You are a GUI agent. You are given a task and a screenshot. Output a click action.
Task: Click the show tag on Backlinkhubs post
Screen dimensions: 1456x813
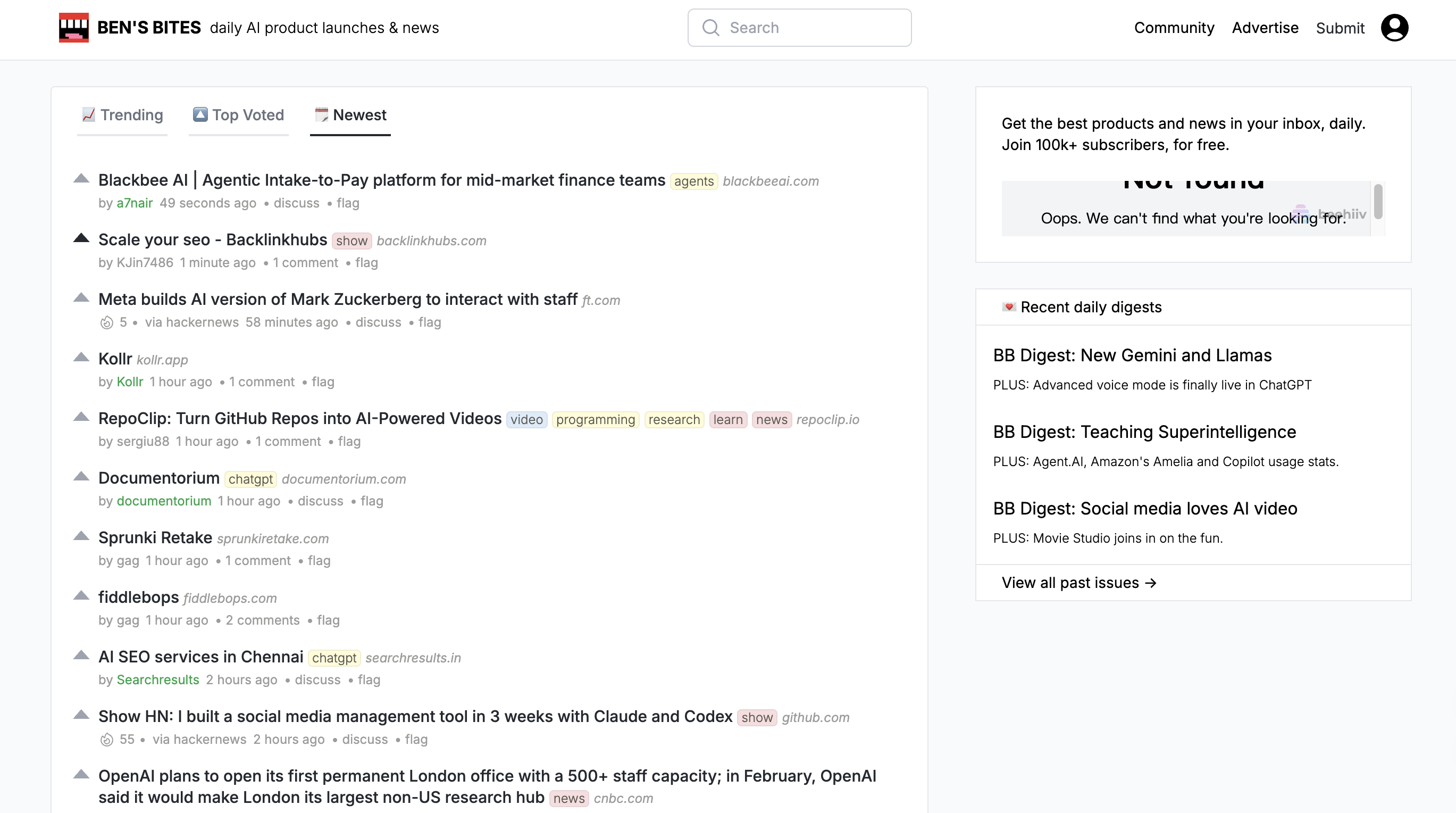352,241
